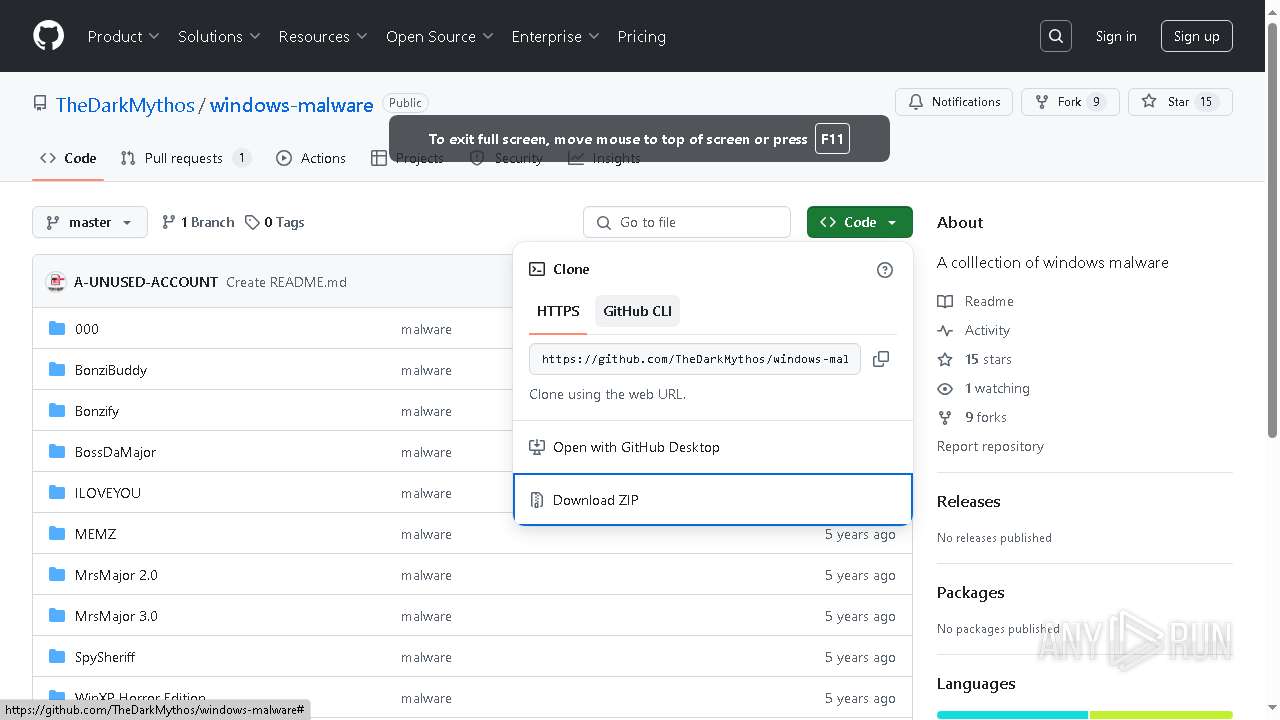
Task: Click the Report repository link
Action: pos(990,446)
